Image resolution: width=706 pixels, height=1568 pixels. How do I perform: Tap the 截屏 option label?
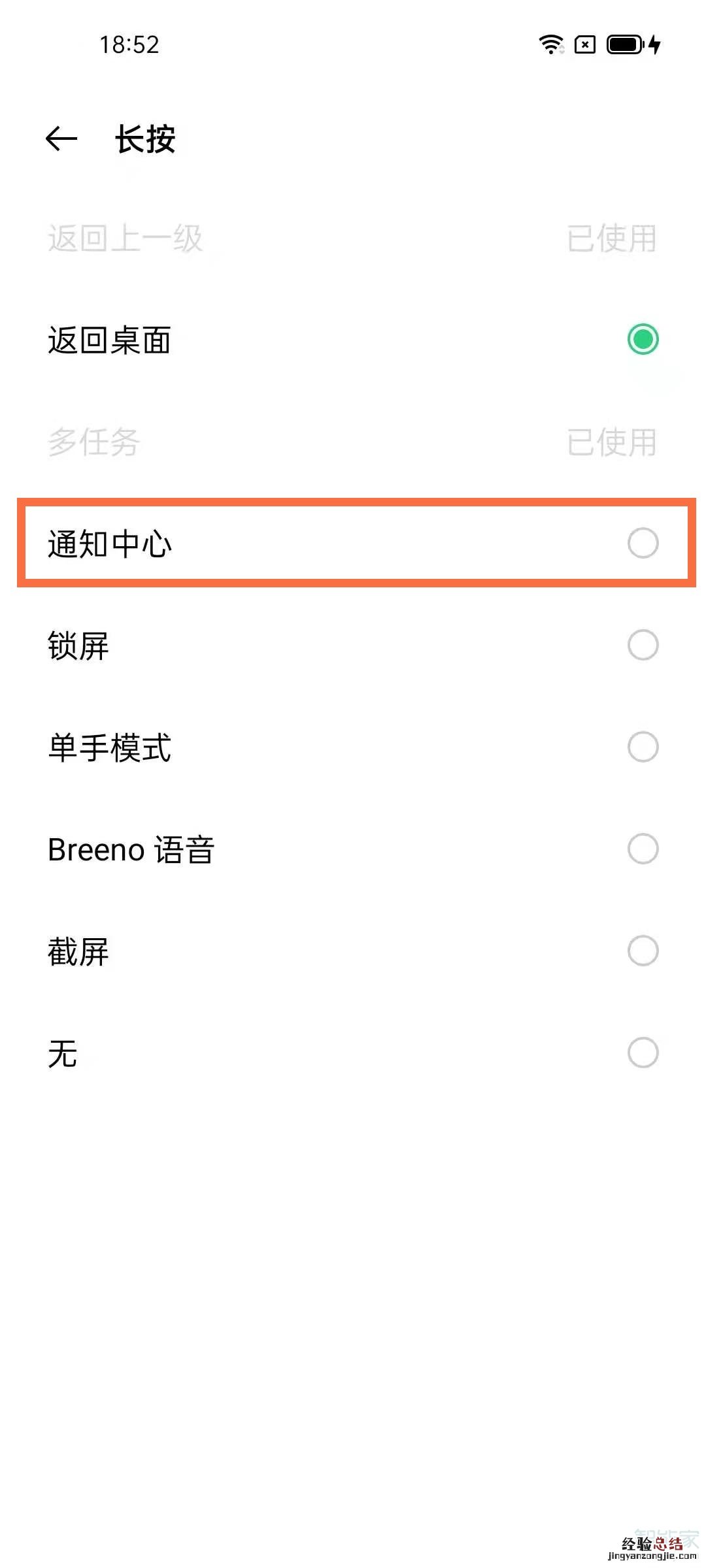pos(78,951)
